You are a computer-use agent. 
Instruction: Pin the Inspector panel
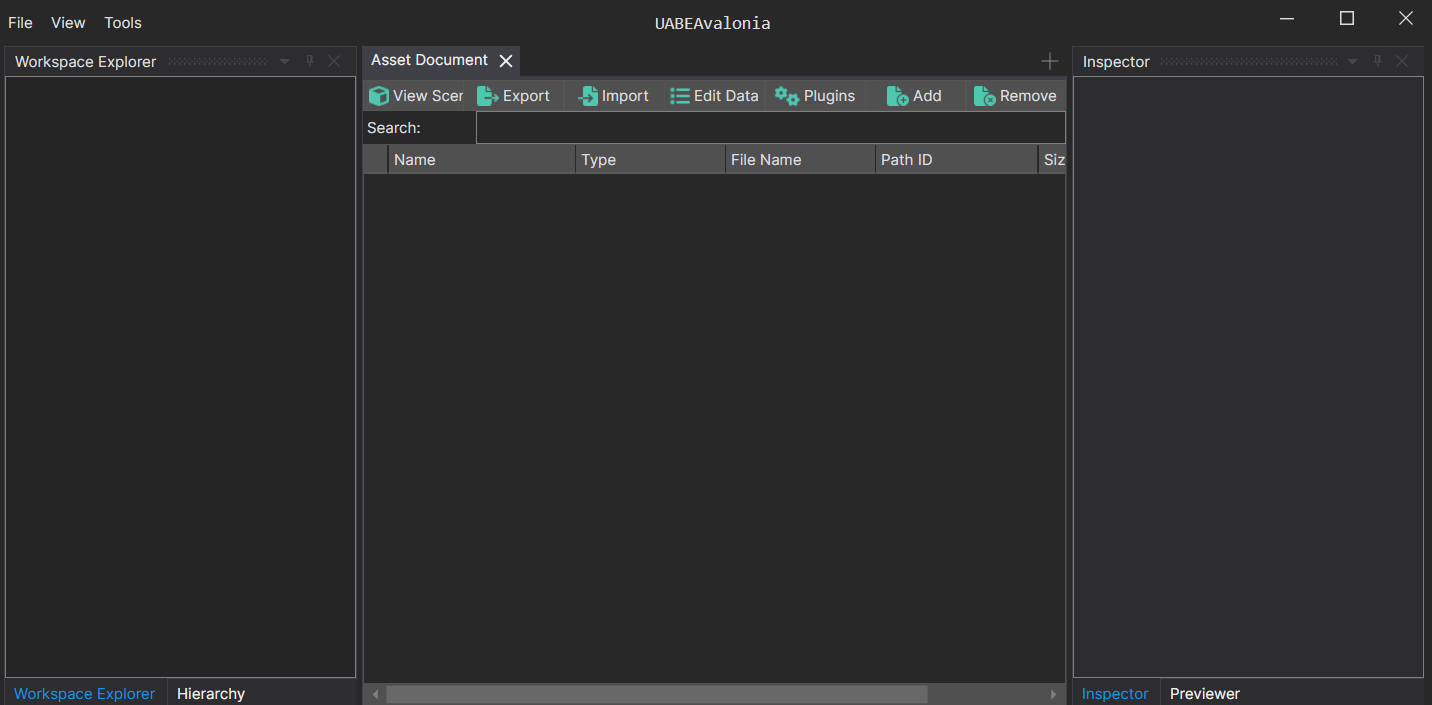click(1377, 61)
